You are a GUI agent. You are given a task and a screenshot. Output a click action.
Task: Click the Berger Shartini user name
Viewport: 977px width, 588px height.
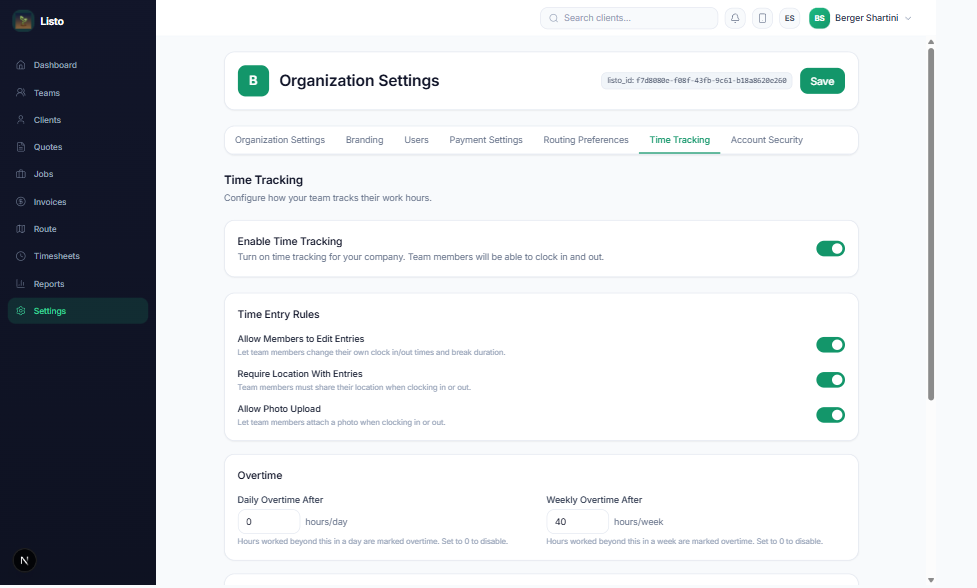pos(866,18)
